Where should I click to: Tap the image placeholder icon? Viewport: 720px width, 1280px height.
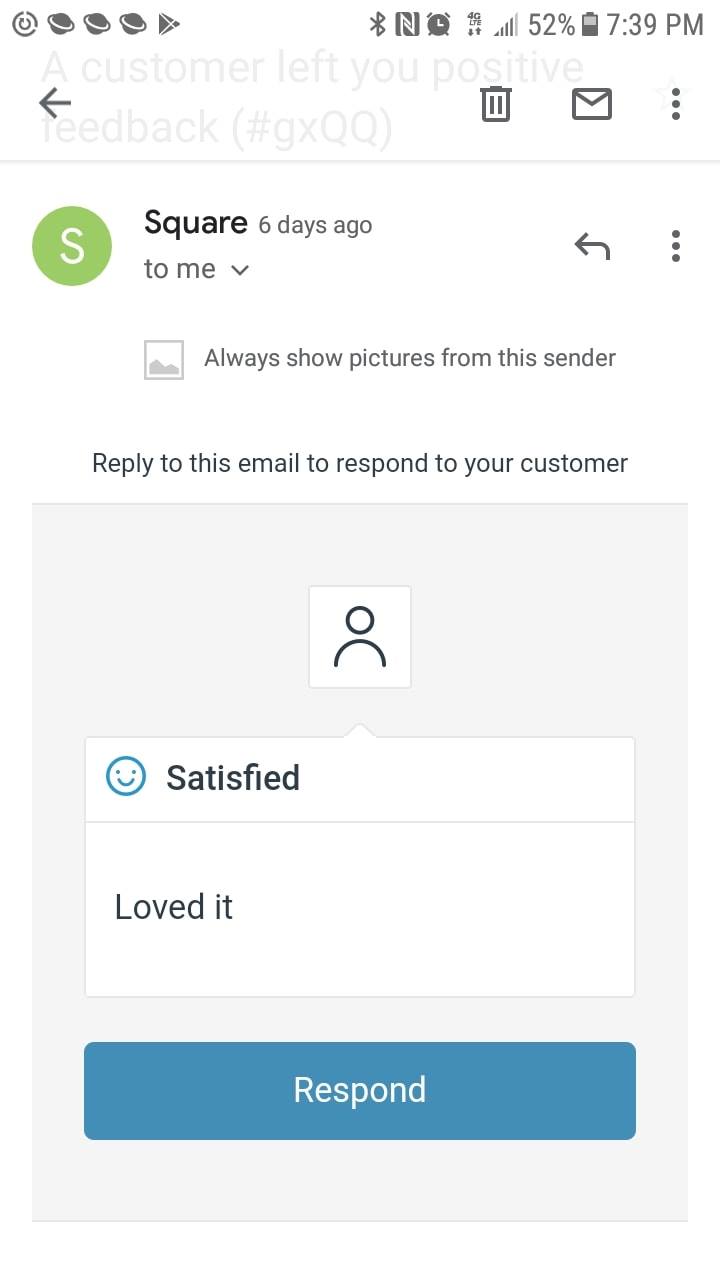click(164, 359)
